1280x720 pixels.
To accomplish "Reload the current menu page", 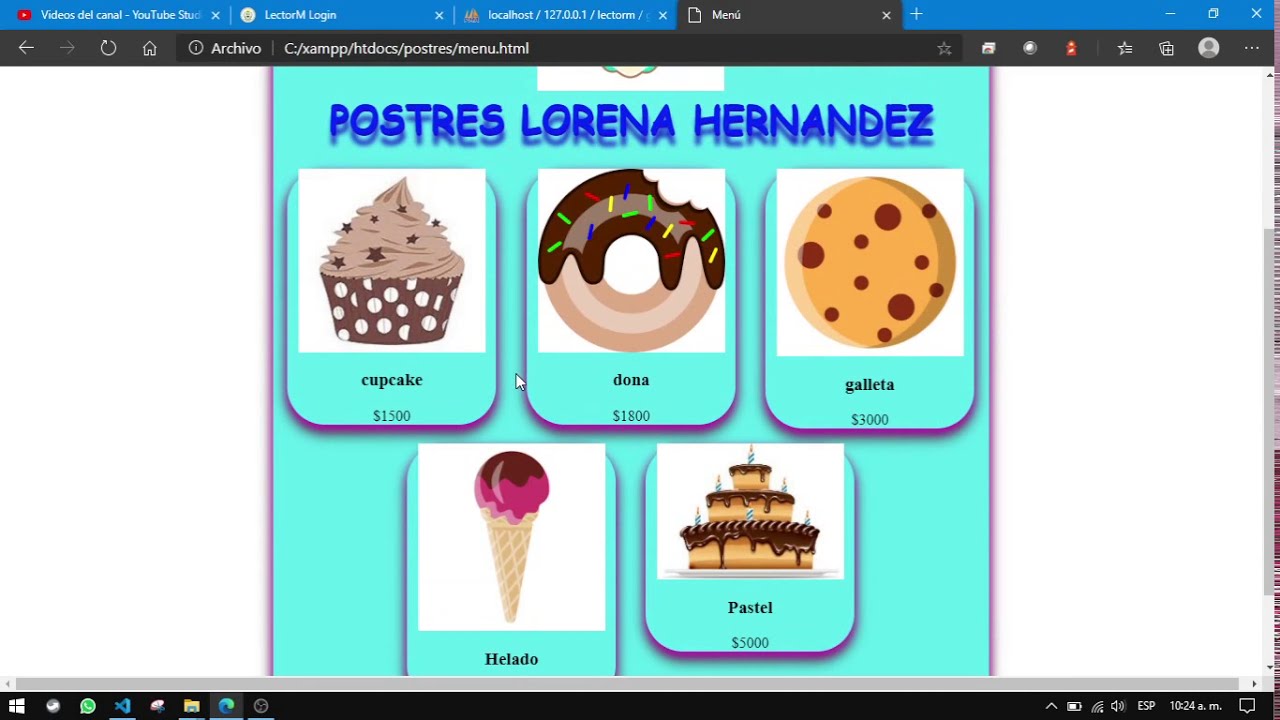I will [x=108, y=48].
